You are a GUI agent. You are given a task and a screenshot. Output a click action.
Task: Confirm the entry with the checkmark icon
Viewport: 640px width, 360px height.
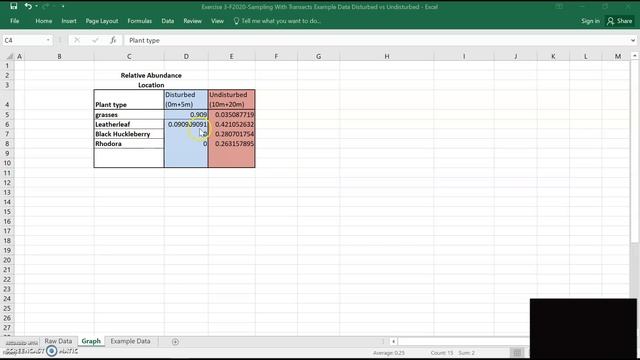[x=95, y=40]
